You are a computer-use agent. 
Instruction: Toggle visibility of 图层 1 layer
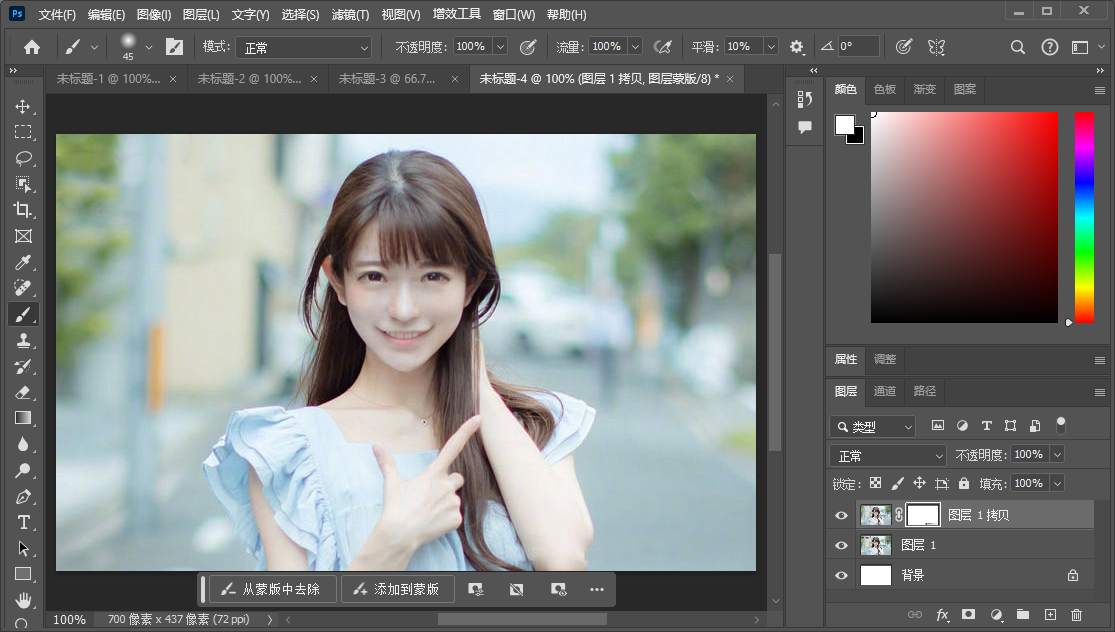pyautogui.click(x=841, y=545)
